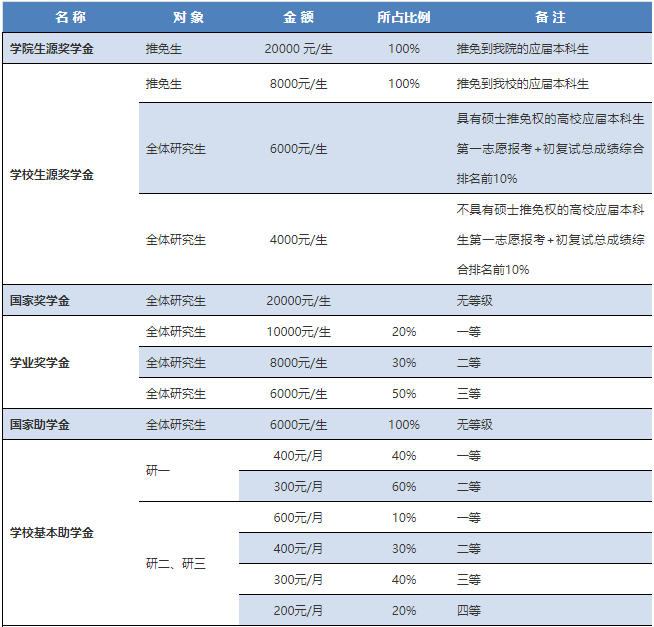Screen dimensions: 654x627
Task: Click the 对象 column header
Action: pyautogui.click(x=189, y=17)
